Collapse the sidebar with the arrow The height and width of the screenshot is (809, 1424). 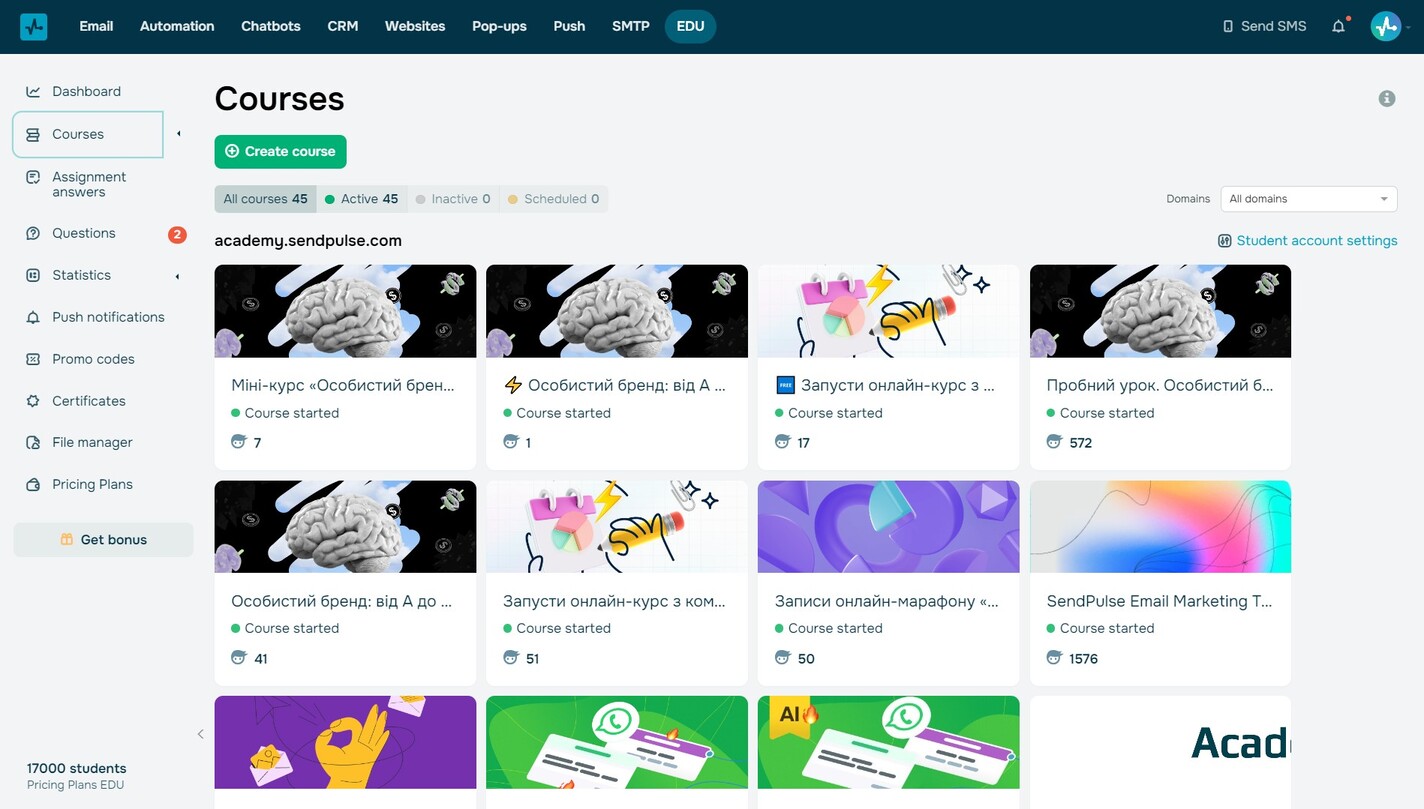pyautogui.click(x=200, y=734)
